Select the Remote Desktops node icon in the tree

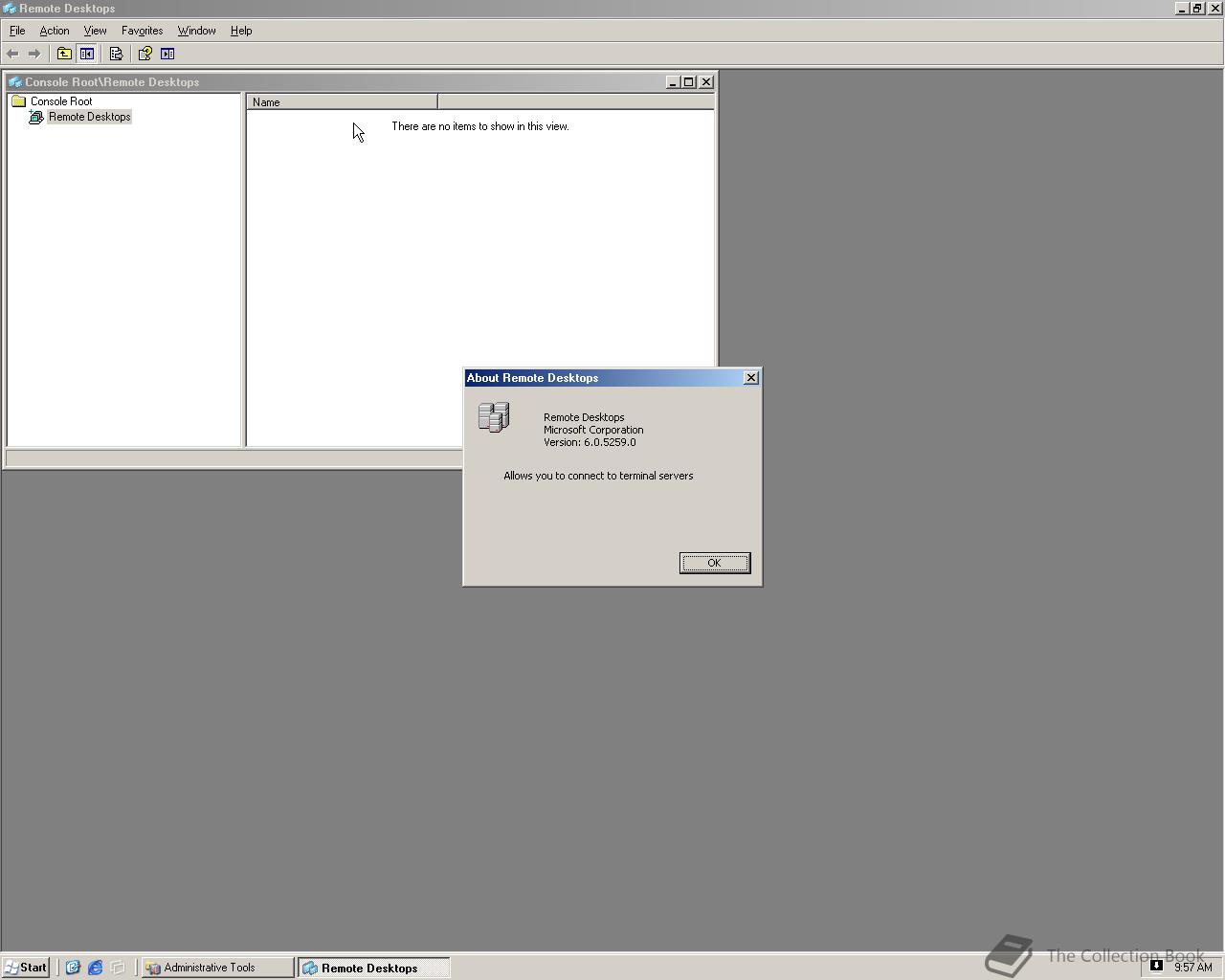(x=36, y=117)
